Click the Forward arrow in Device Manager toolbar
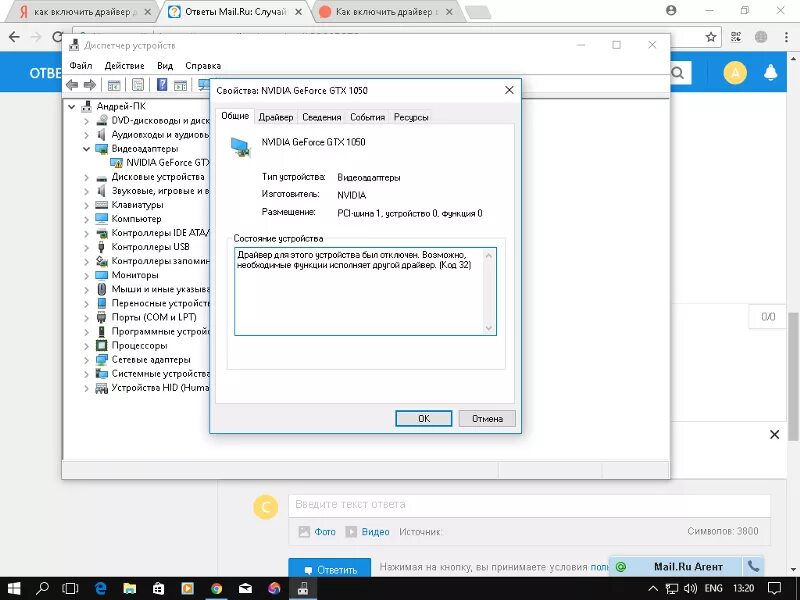 [x=90, y=85]
